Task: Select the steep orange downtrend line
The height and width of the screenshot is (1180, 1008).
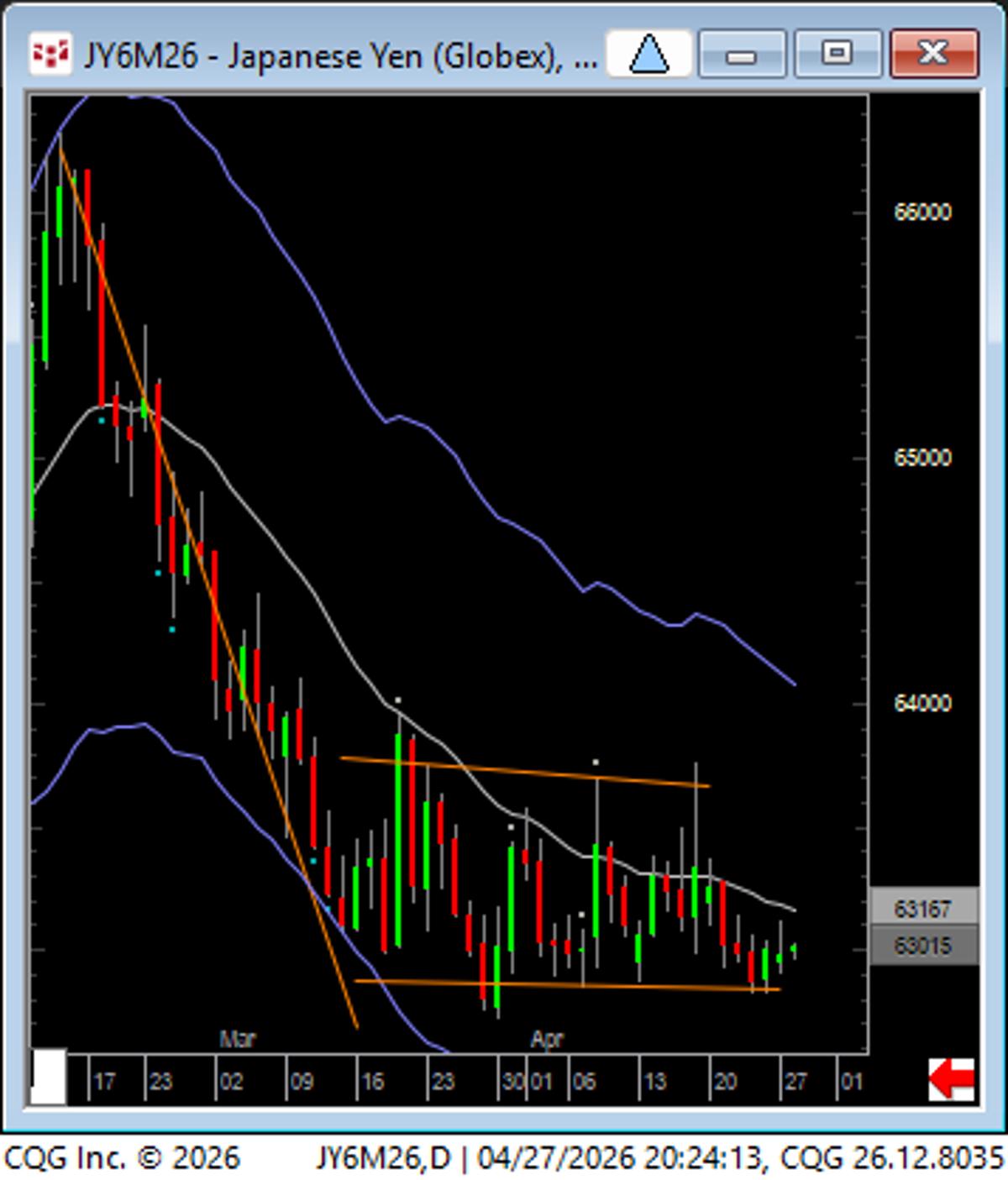Action: point(209,588)
